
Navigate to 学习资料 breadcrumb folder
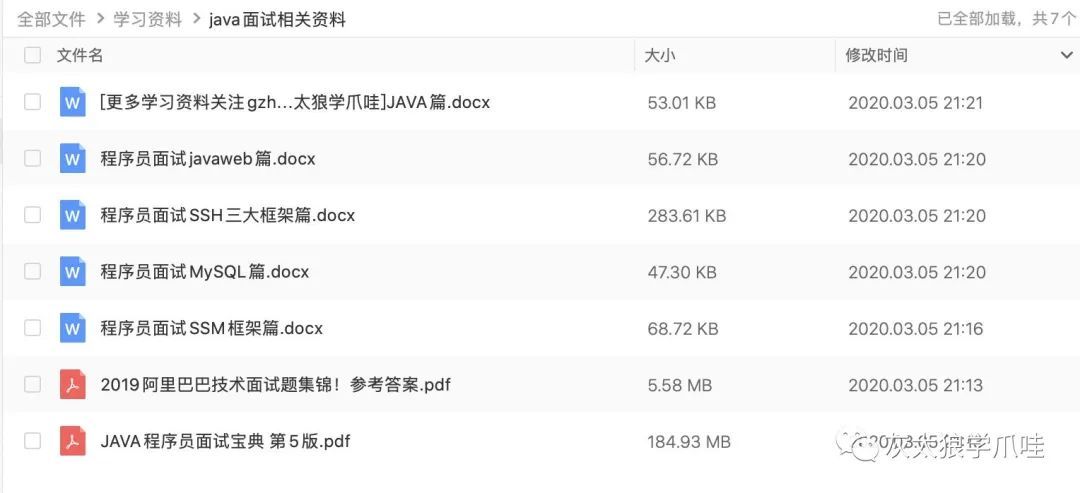147,19
